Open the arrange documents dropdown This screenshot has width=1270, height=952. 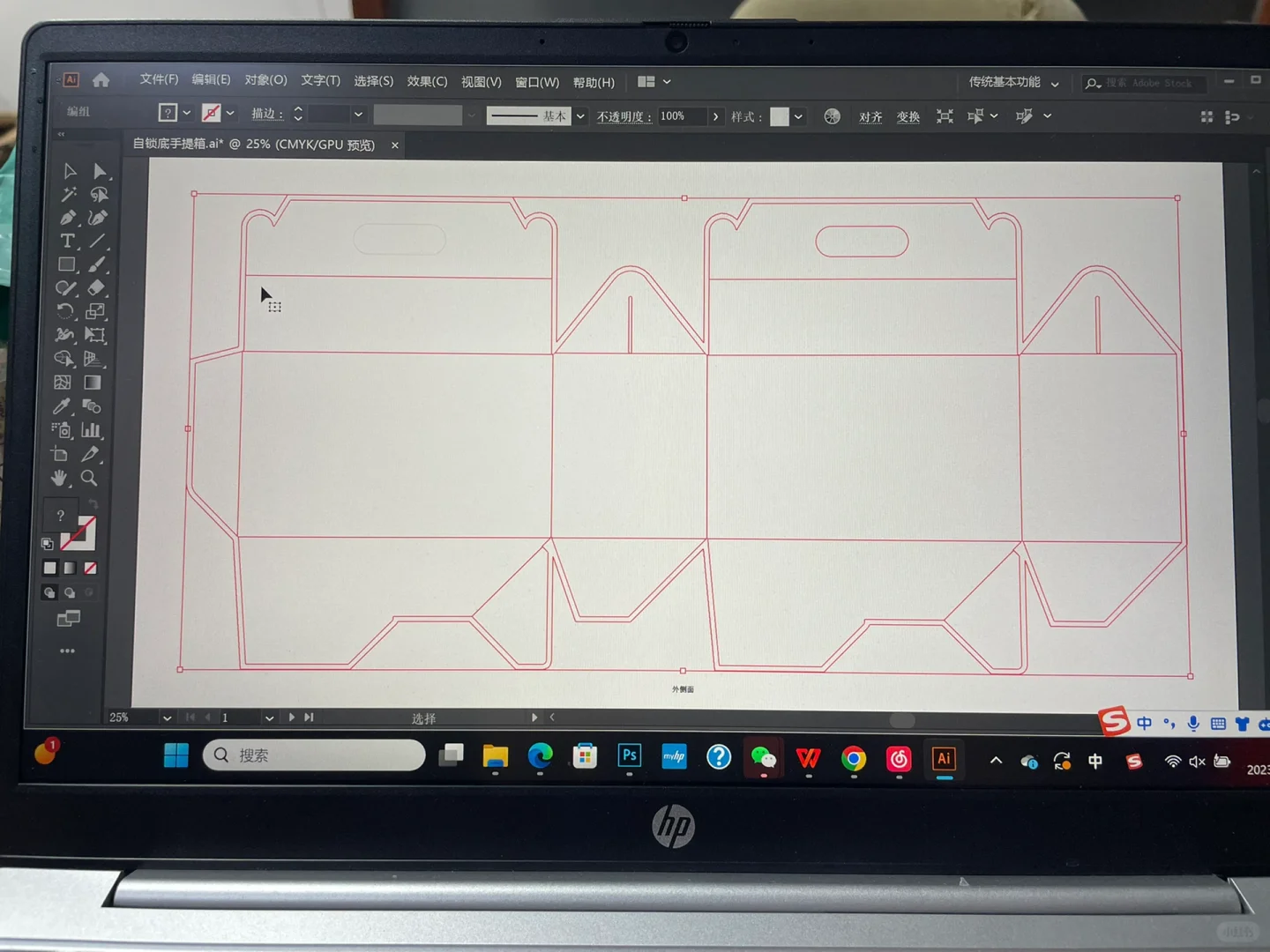(x=654, y=82)
